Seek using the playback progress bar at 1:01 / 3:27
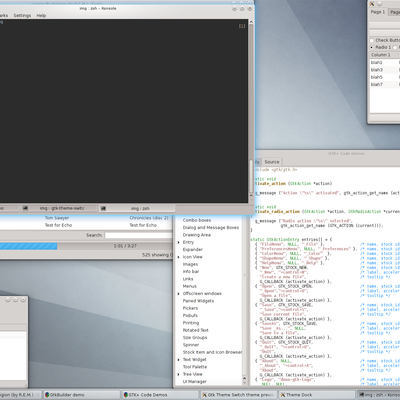400x400 pixels. click(x=86, y=246)
